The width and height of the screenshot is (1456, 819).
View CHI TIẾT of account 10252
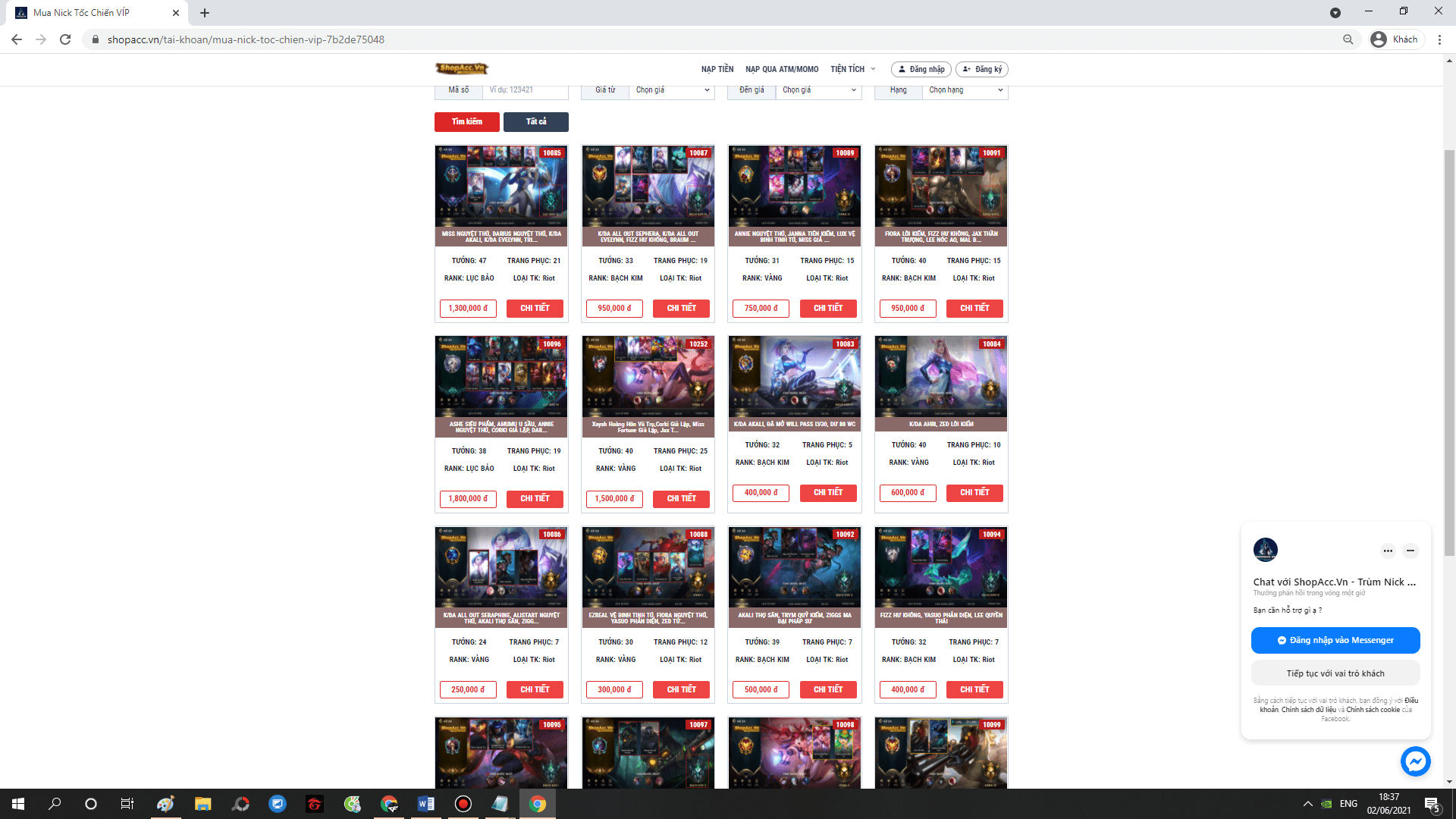(681, 499)
